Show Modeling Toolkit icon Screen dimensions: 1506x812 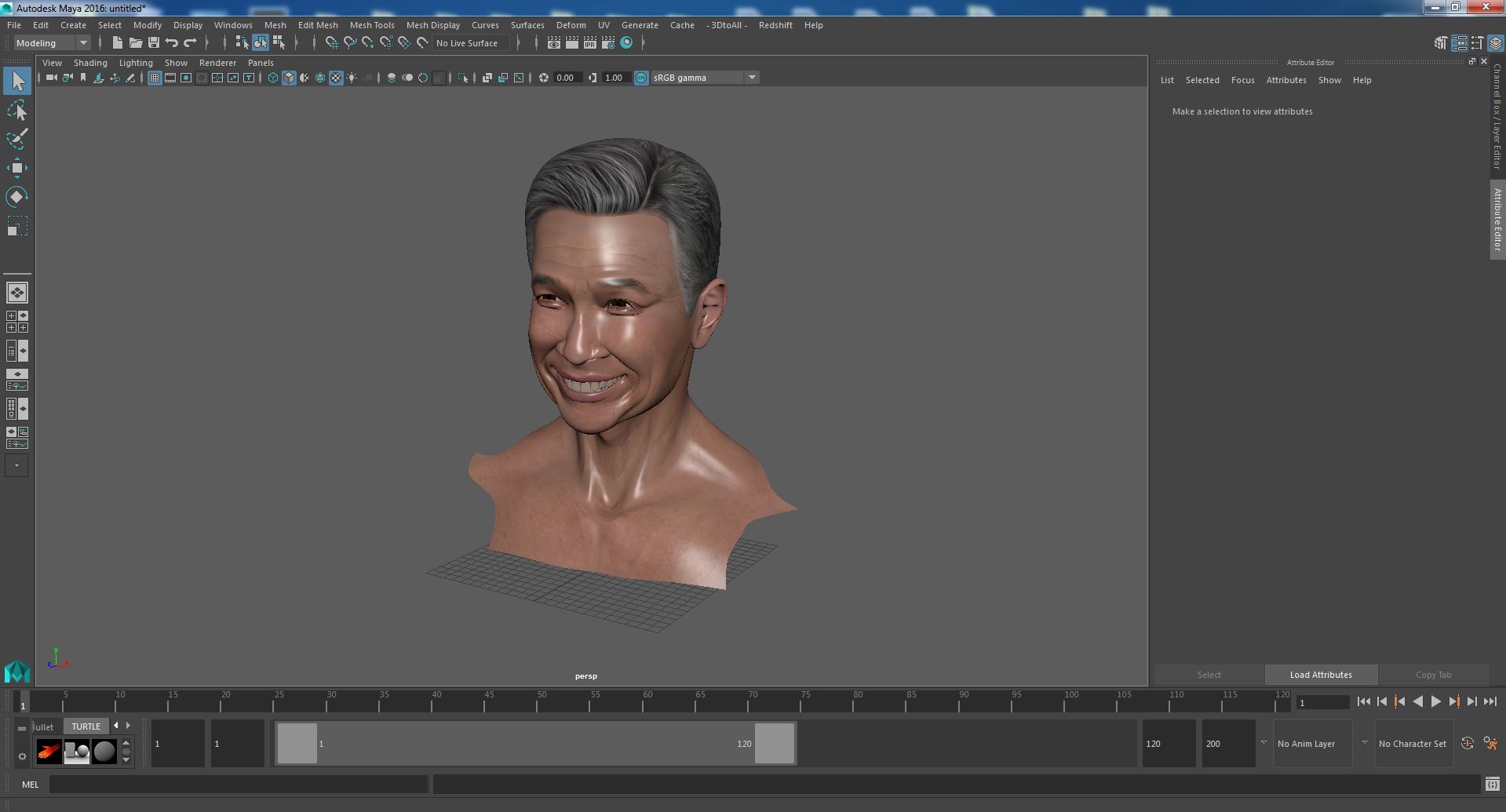tap(1440, 43)
